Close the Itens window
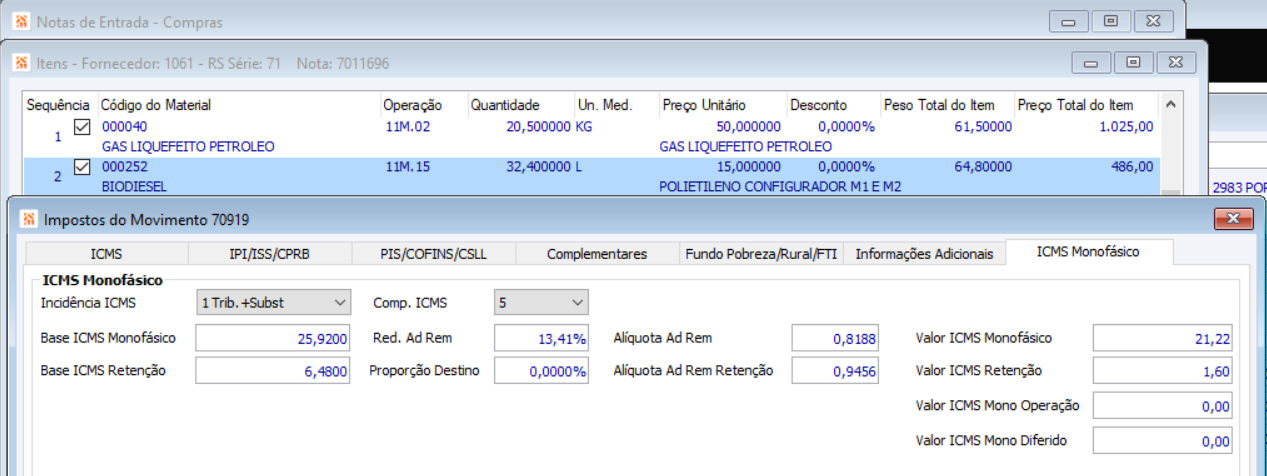The image size is (1267, 476). 1175,63
